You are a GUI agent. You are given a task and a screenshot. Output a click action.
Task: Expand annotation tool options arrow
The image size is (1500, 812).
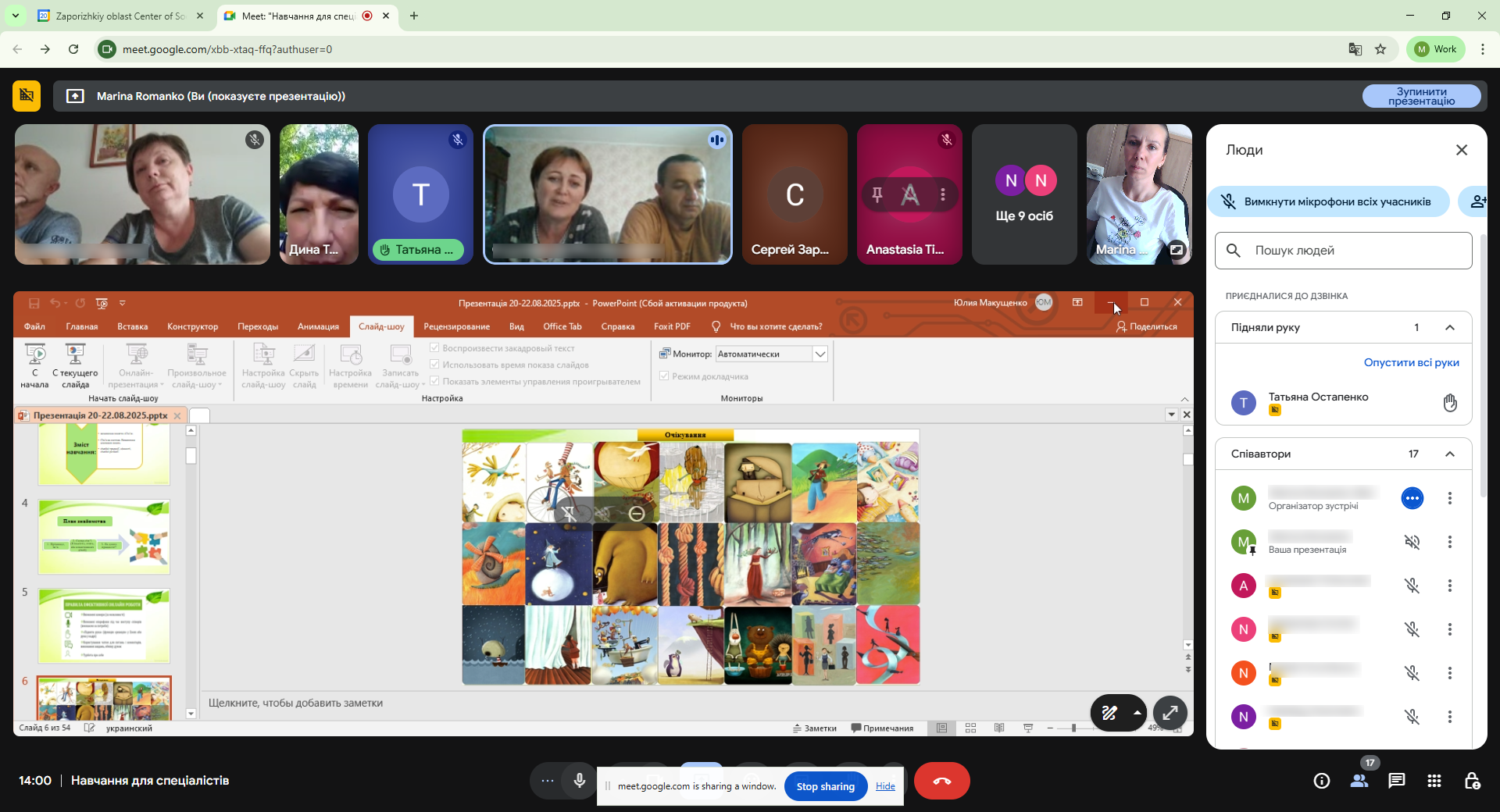click(x=1137, y=712)
